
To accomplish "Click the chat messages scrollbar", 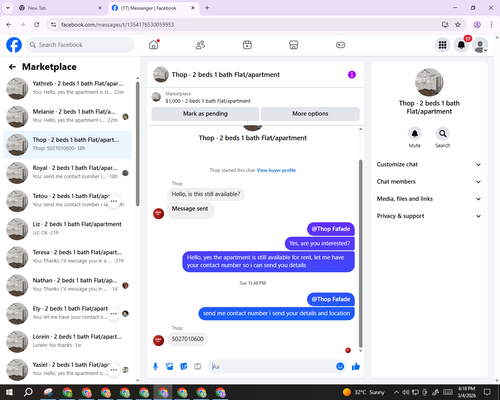I will [360, 253].
